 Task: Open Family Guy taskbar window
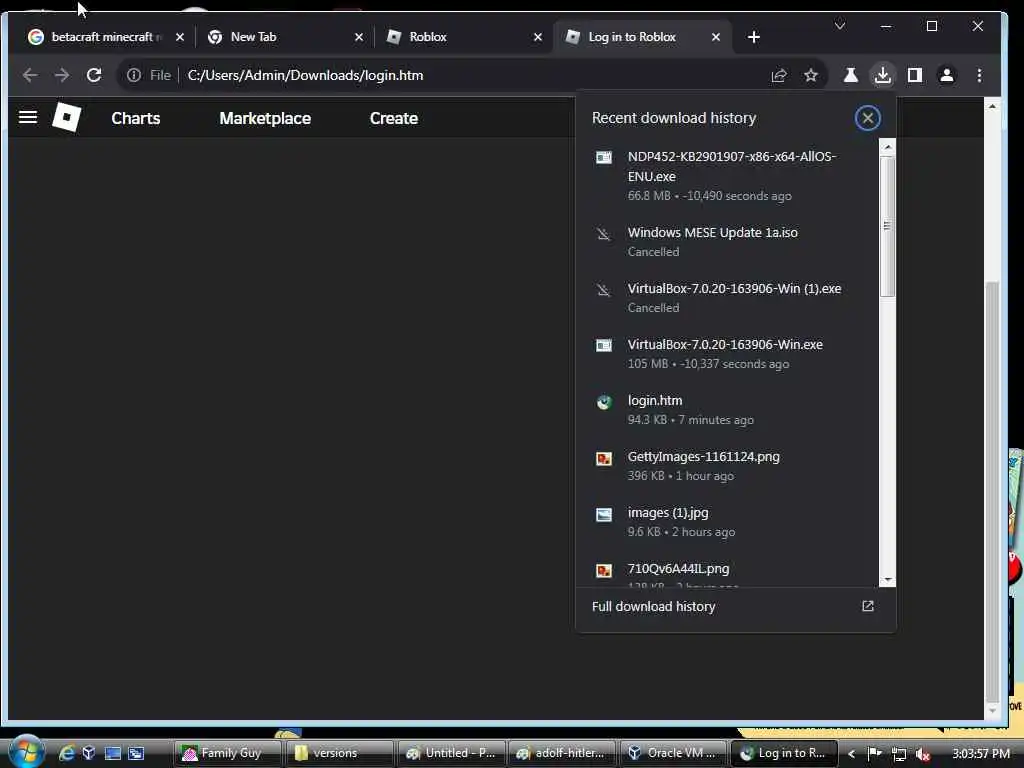(x=228, y=753)
